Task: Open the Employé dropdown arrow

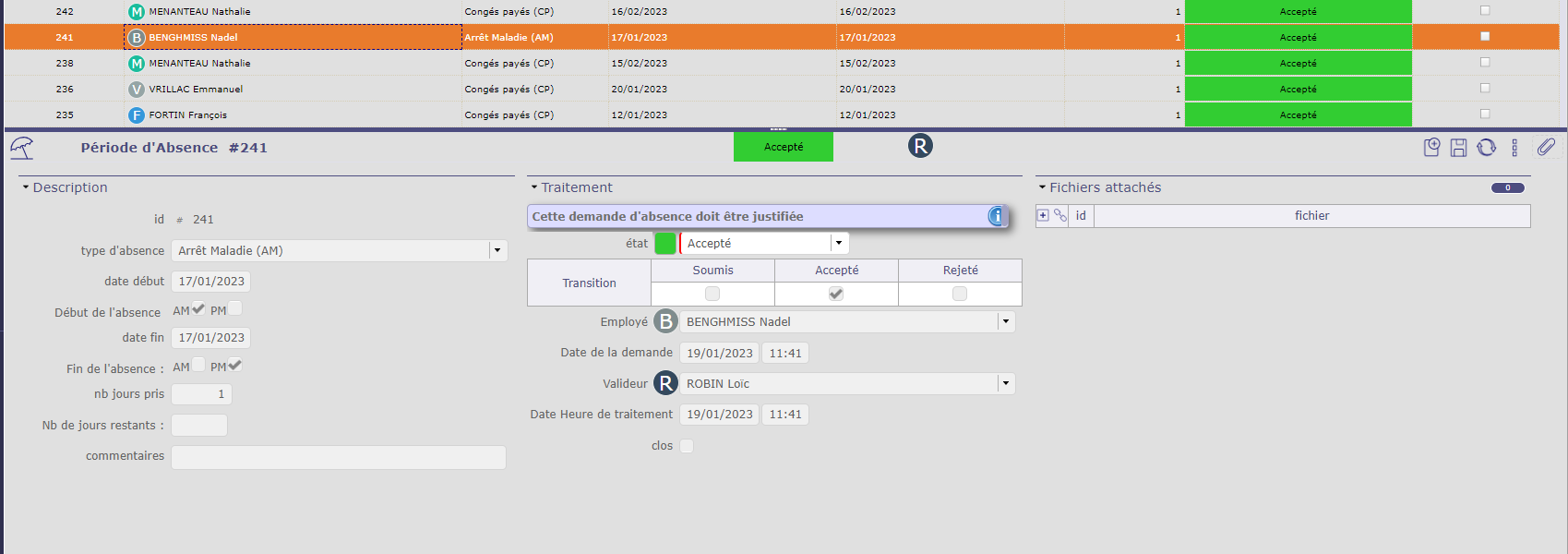Action: [x=1006, y=321]
